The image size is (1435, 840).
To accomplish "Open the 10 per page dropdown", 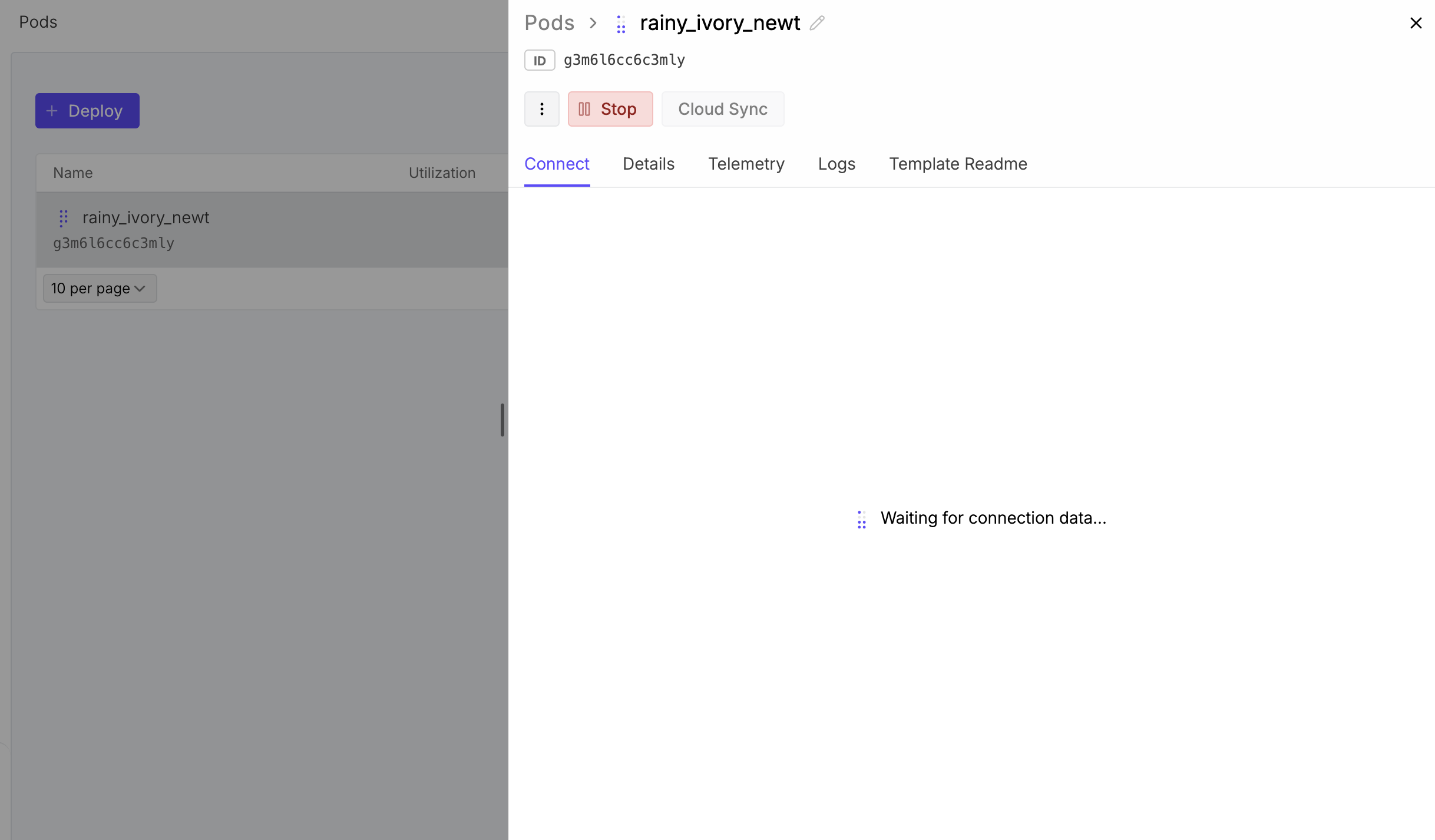I will coord(100,288).
